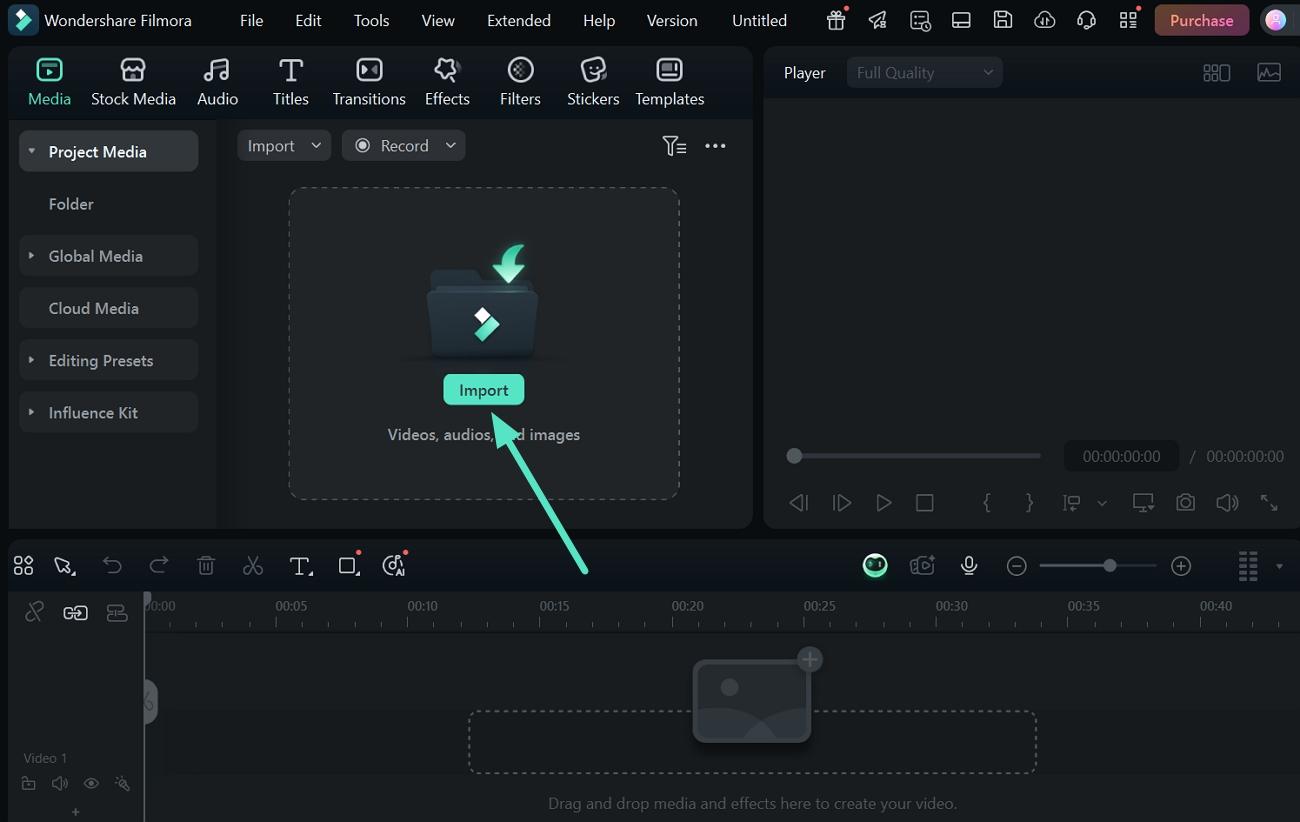Toggle the render preview camera icon
This screenshot has height=822, width=1300.
pyautogui.click(x=922, y=566)
